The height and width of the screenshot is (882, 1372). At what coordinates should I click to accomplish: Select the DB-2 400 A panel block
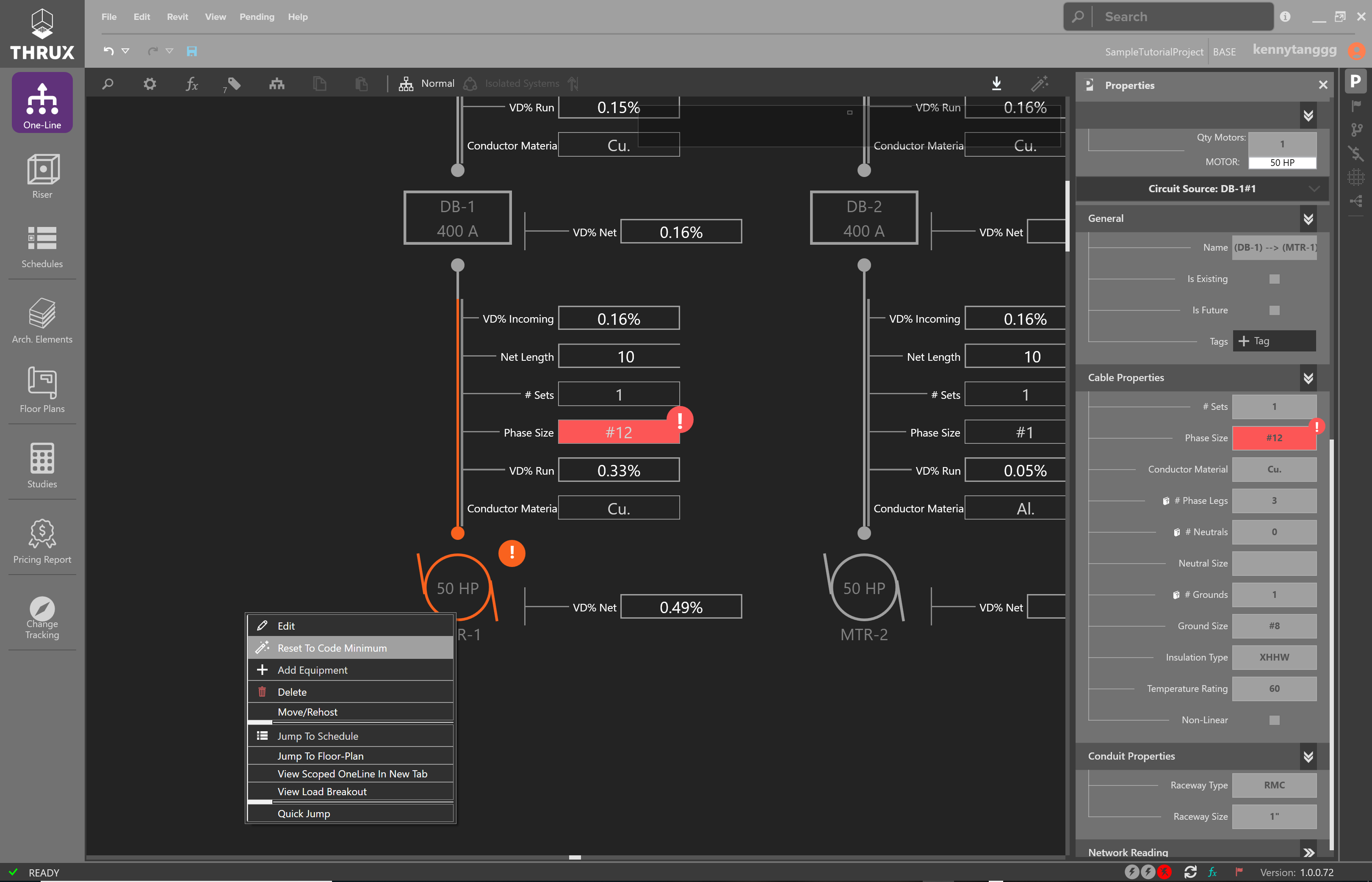(864, 218)
